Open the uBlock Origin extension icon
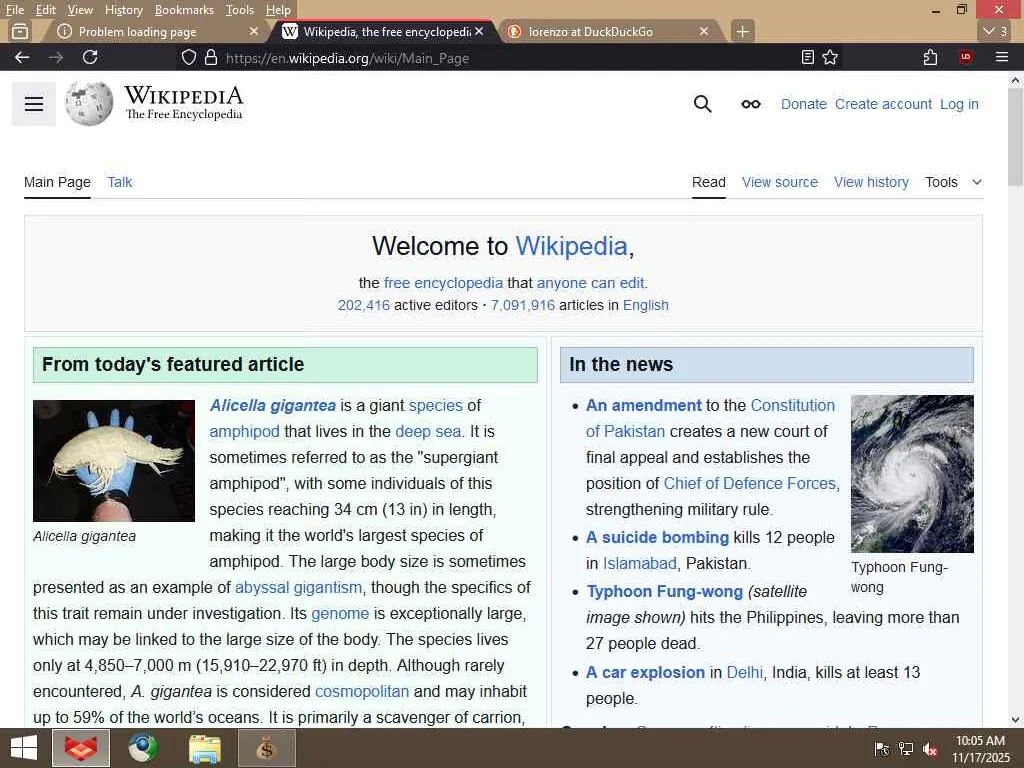 [966, 57]
